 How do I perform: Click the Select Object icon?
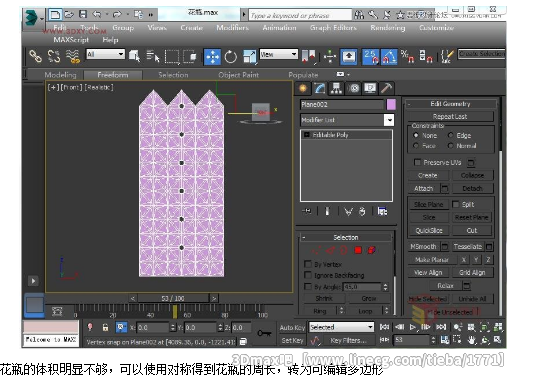pos(134,56)
